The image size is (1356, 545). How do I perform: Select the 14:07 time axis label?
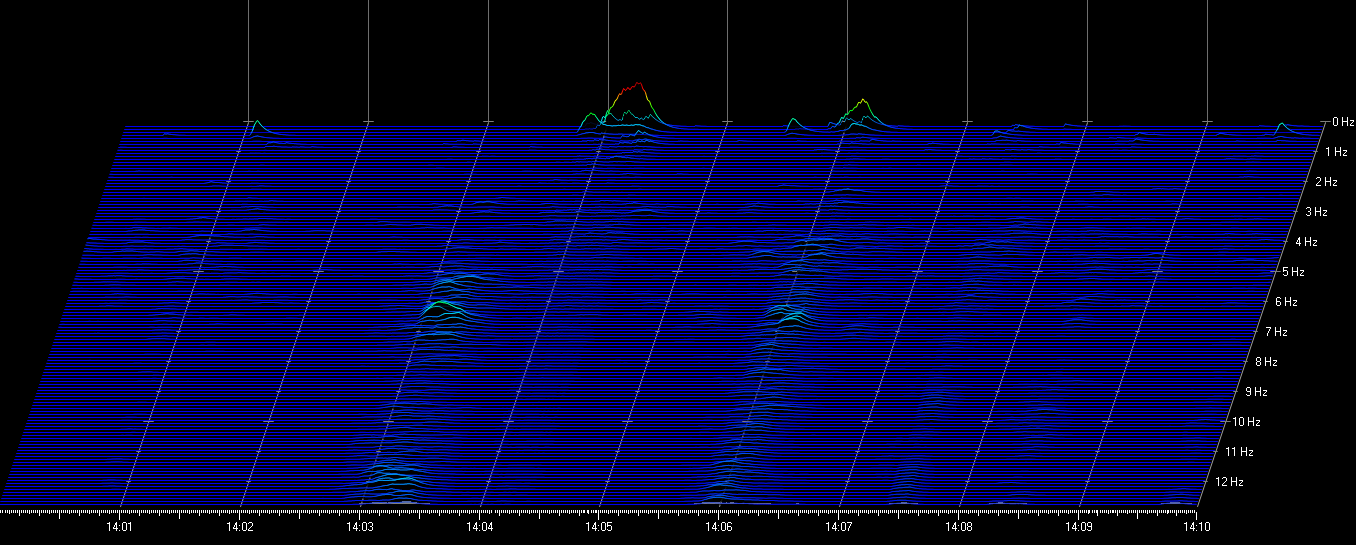pyautogui.click(x=839, y=527)
